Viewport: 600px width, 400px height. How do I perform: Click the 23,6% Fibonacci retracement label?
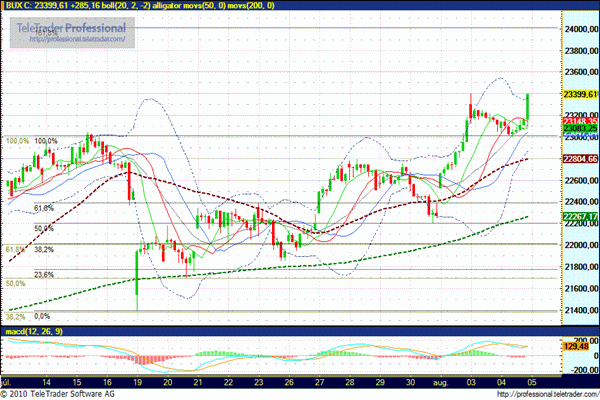43,274
